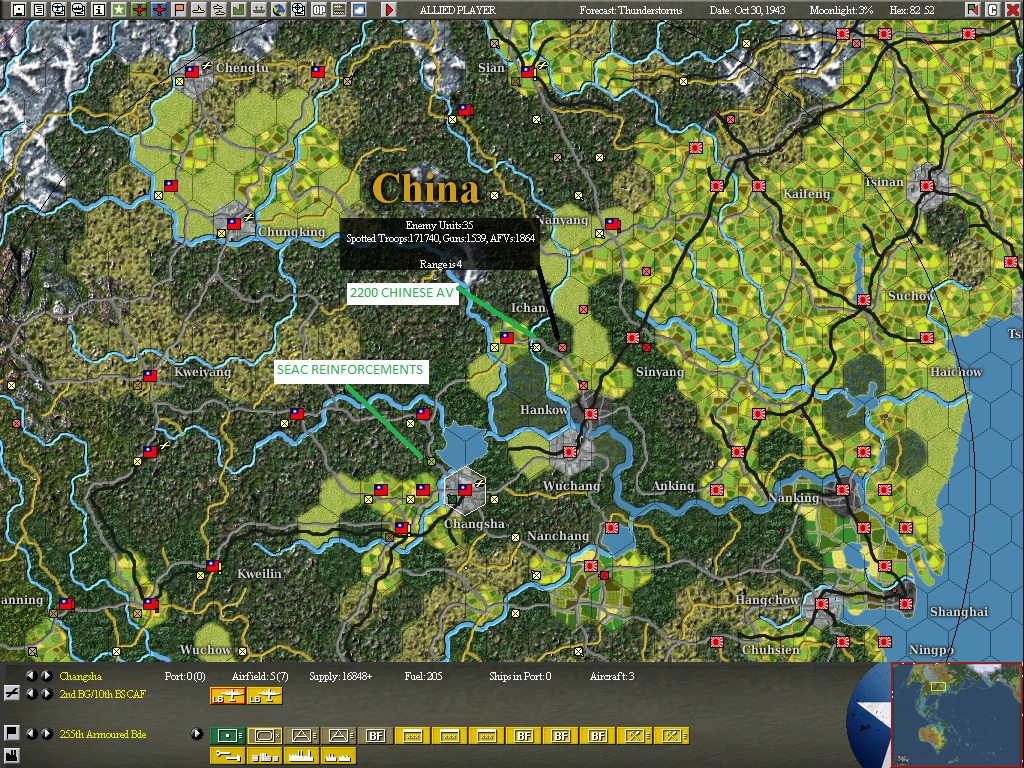Select red plane on blue background icon
Screen dimensions: 1024x768
[159, 10]
